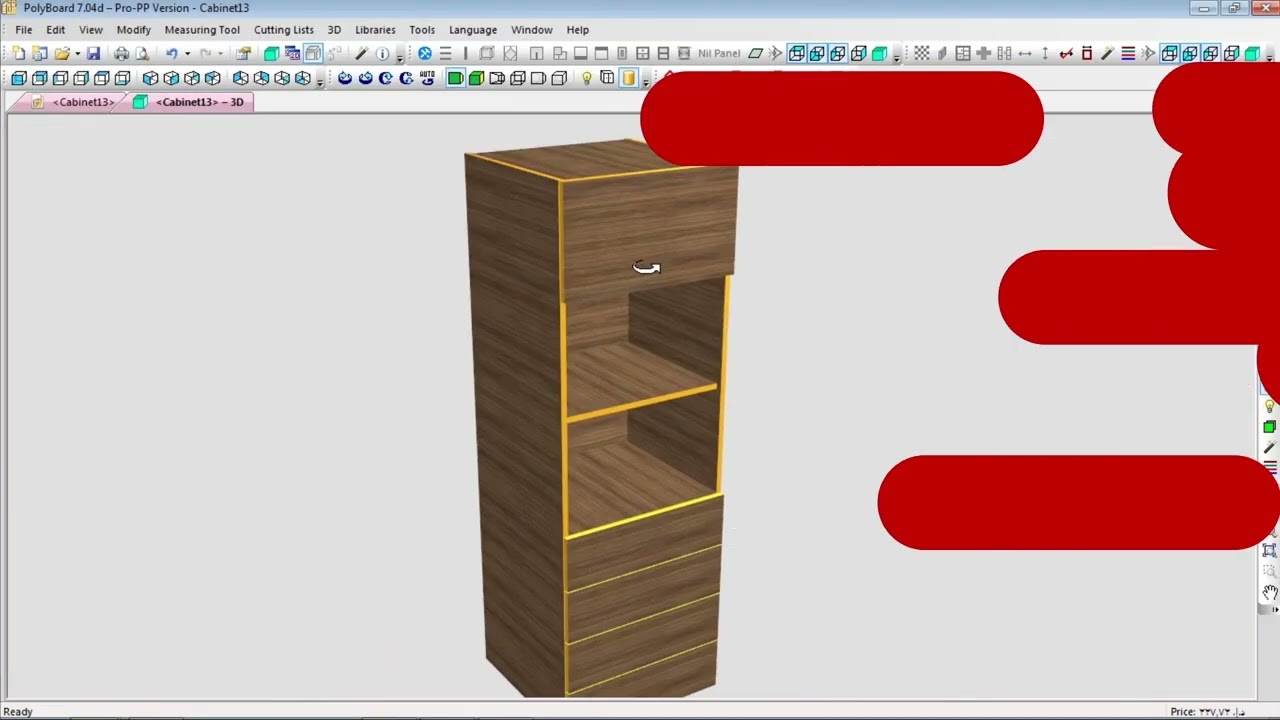Screen dimensions: 1280x720
Task: Click the magic wand icon in the main toolbar
Action: [361, 53]
